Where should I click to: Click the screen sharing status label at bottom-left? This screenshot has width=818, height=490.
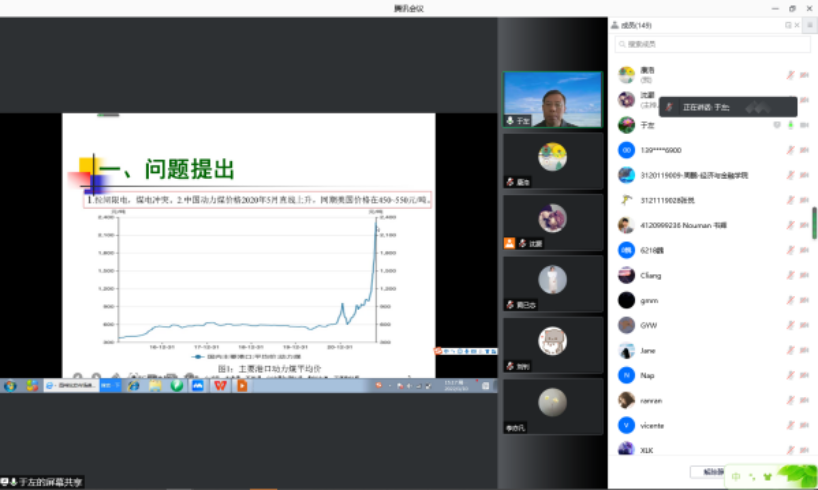pyautogui.click(x=45, y=482)
